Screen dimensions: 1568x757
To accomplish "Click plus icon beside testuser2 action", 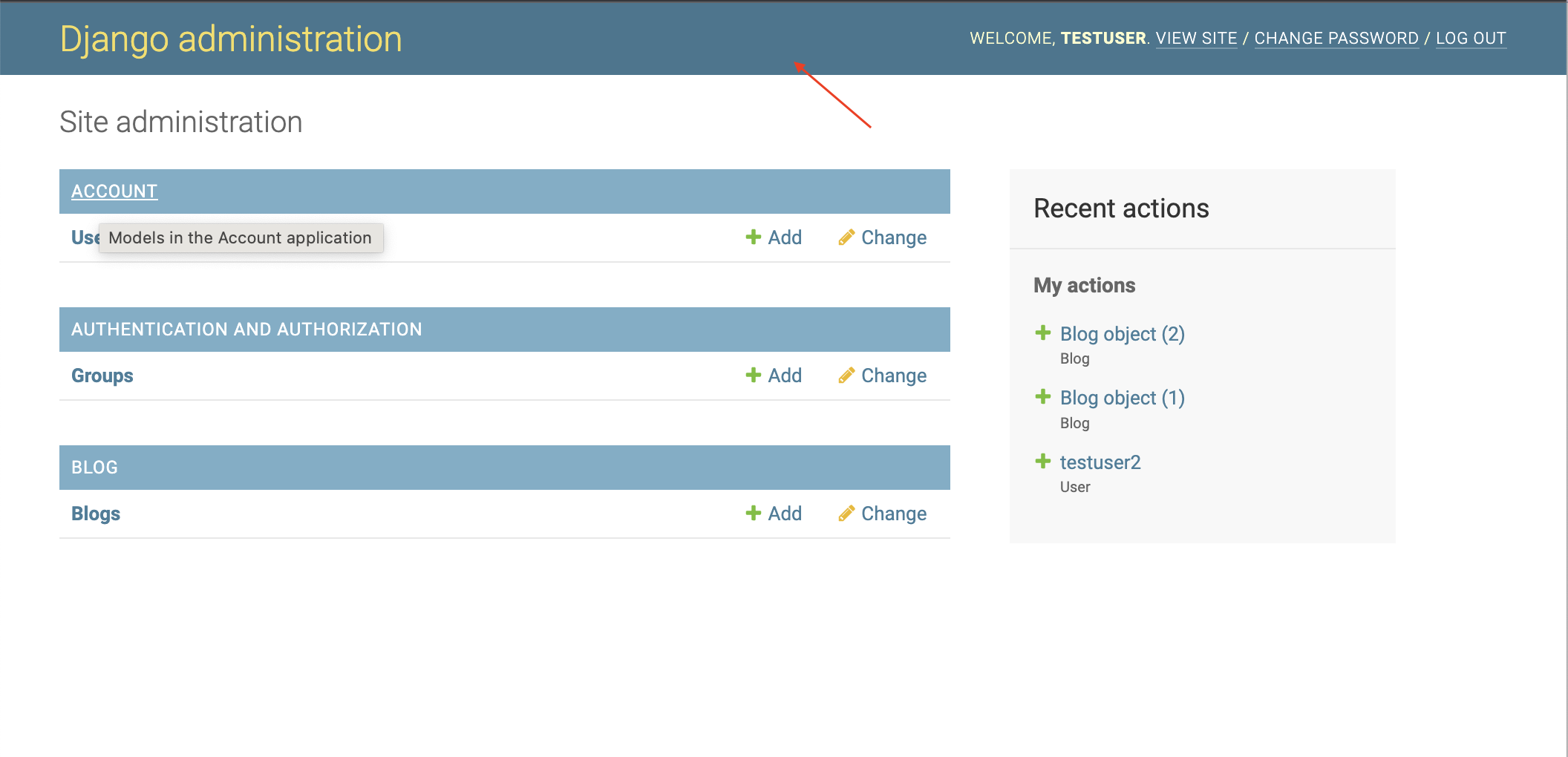I will coord(1042,461).
